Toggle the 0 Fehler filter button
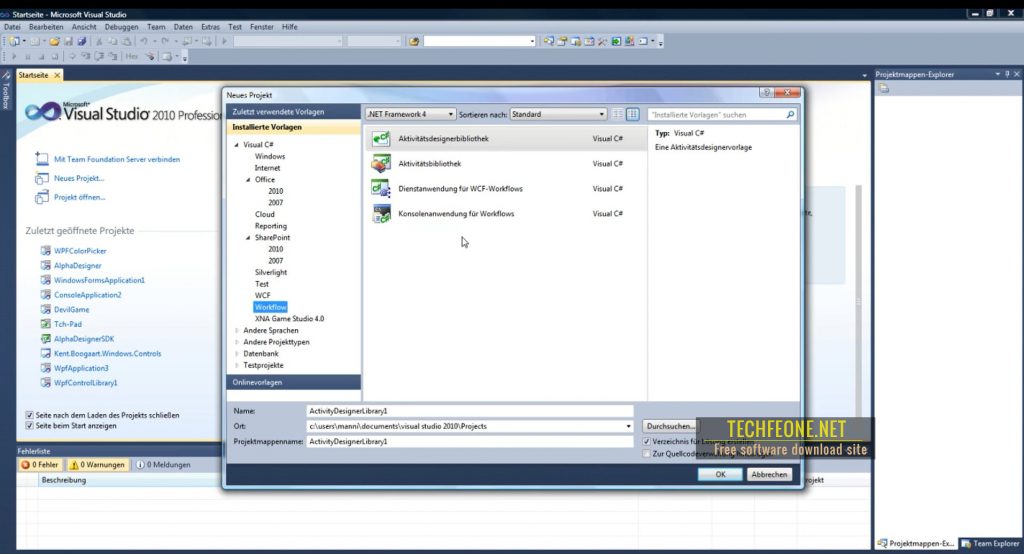 (40, 464)
